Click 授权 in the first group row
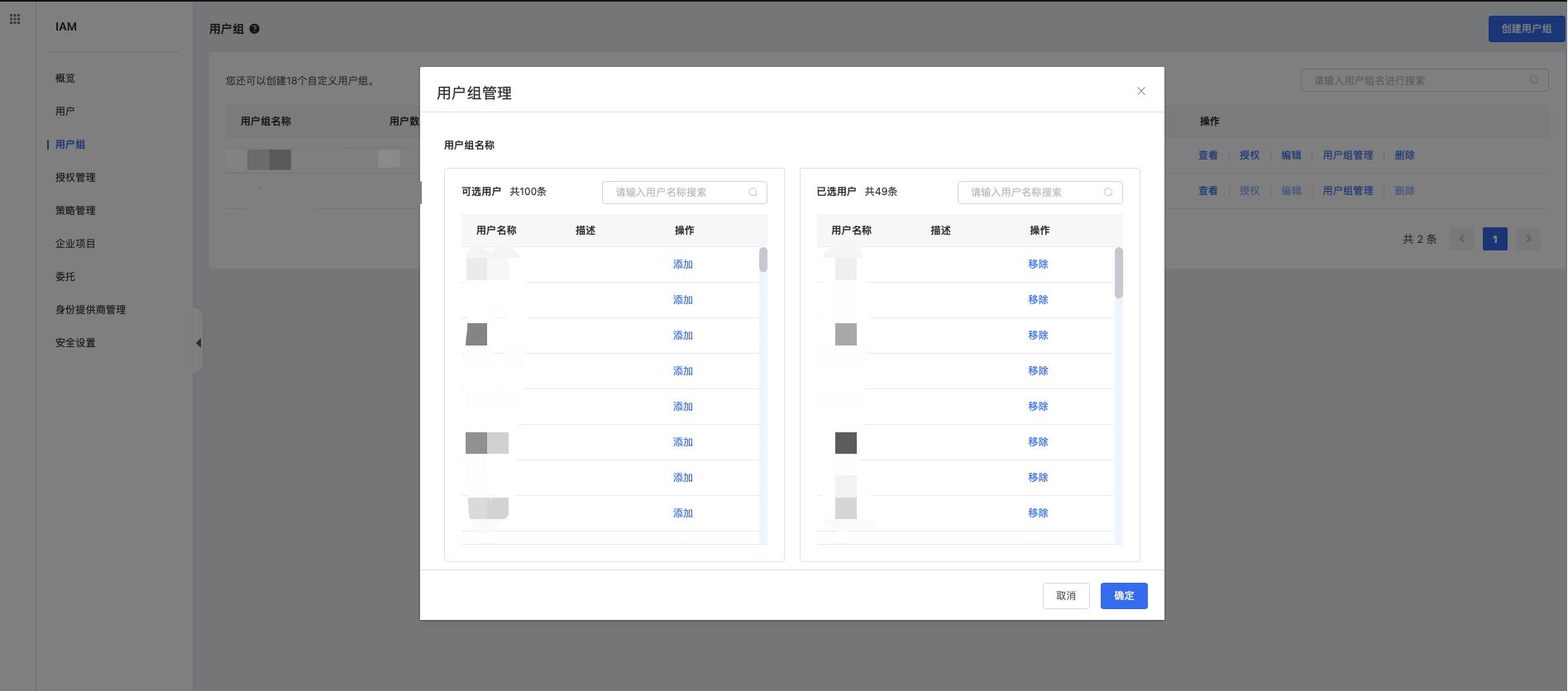Screen dimensions: 1568x691 (x=1250, y=155)
